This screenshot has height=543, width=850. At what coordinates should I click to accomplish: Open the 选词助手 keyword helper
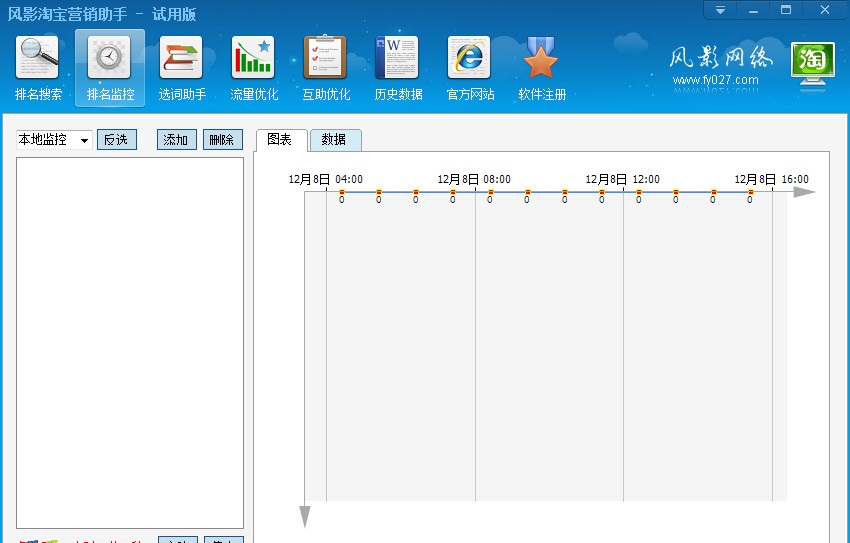click(182, 68)
